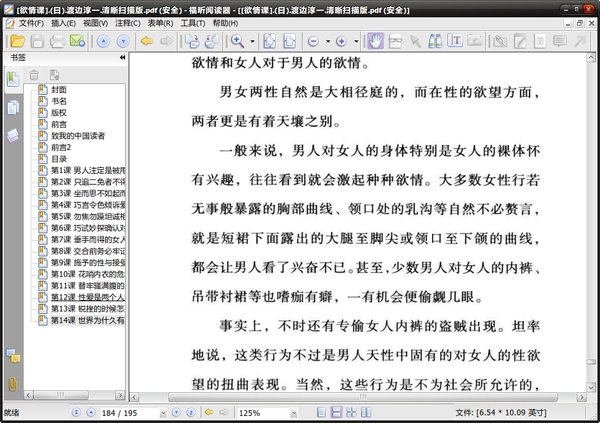Open the Attachments paperclip panel icon
Viewport: 600px width, 423px height.
click(x=13, y=385)
